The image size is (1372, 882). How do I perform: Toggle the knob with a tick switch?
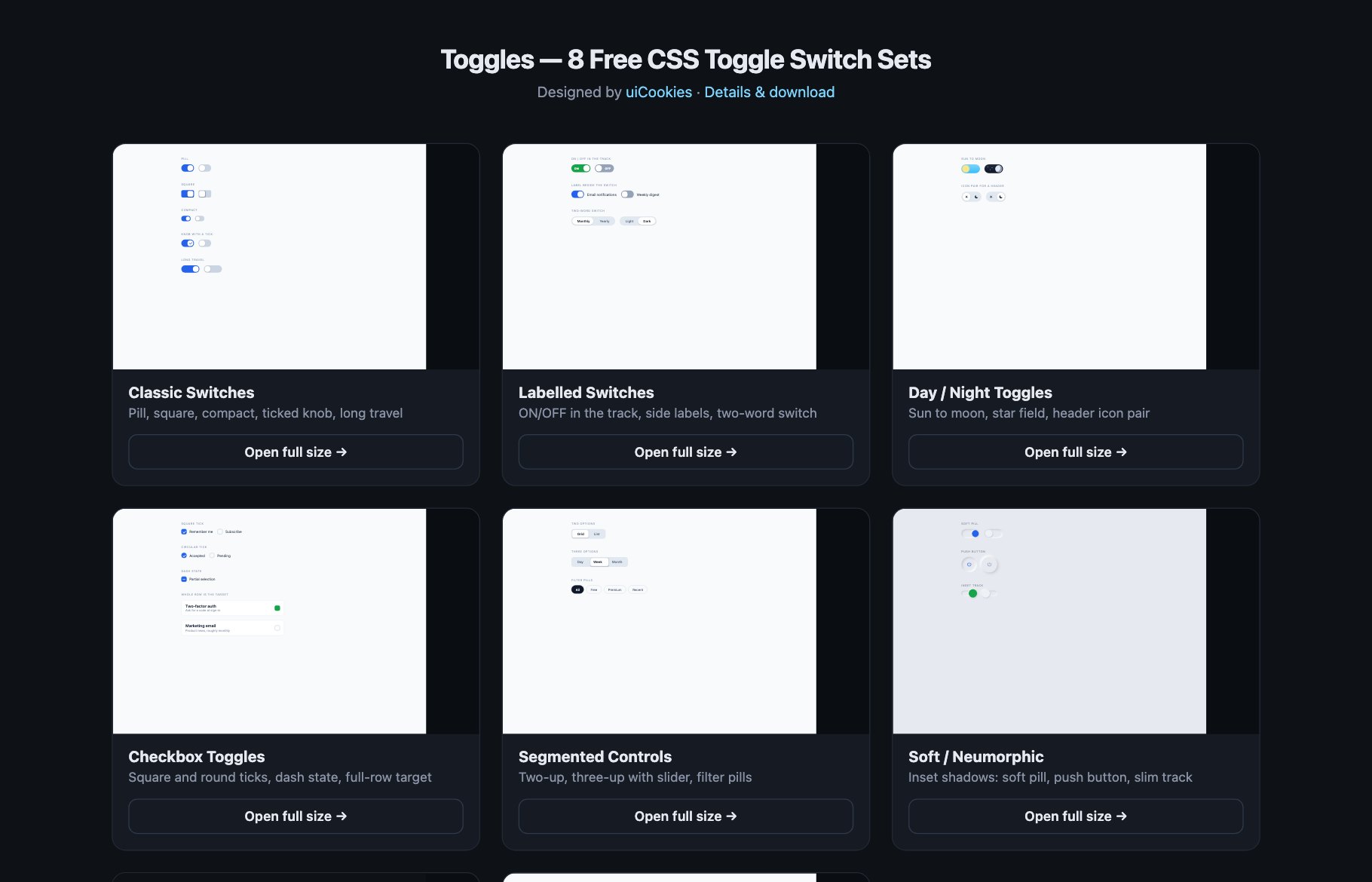(x=188, y=243)
